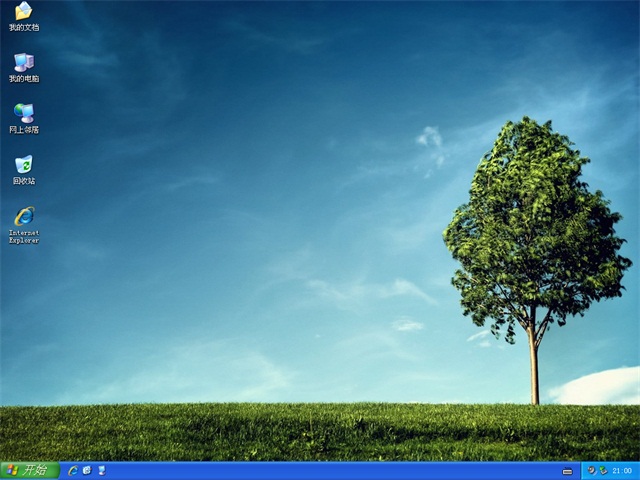Click the 我的电脑 text label
Image resolution: width=640 pixels, height=480 pixels.
coord(24,79)
